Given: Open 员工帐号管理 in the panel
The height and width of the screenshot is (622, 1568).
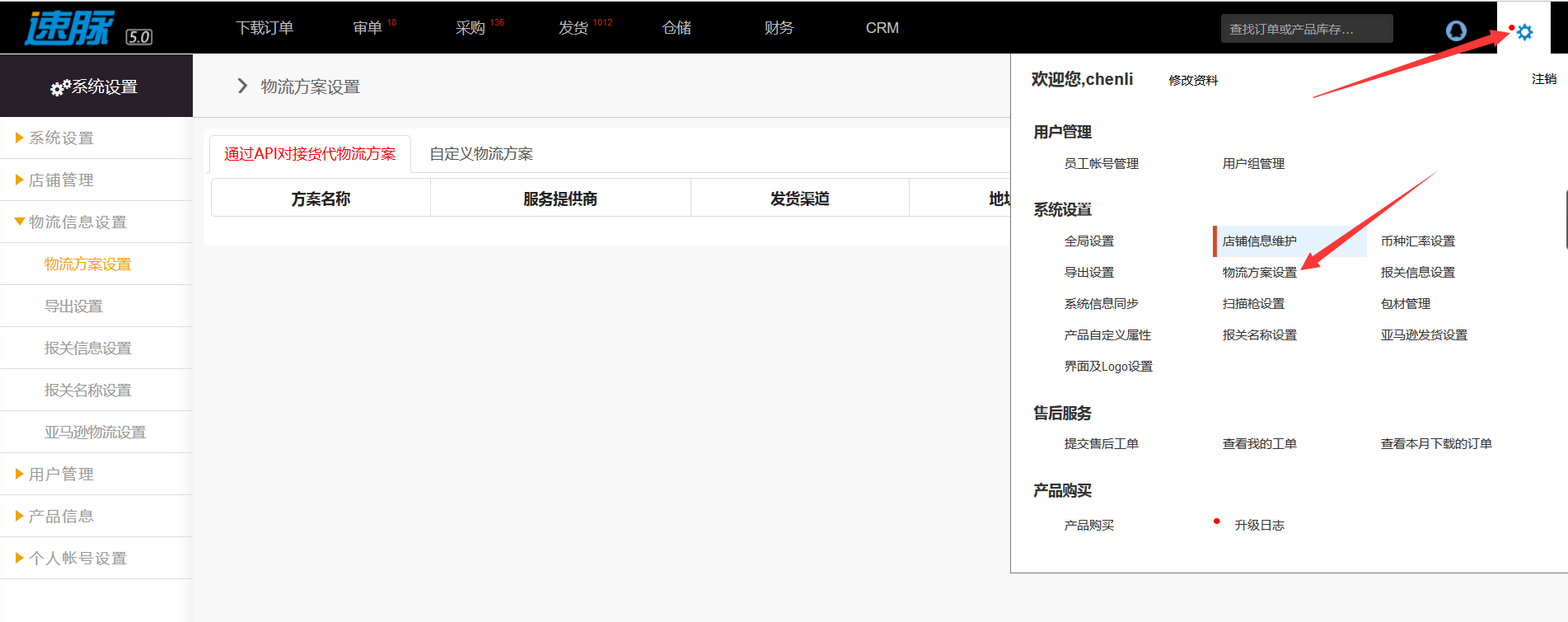Looking at the screenshot, I should [1102, 164].
